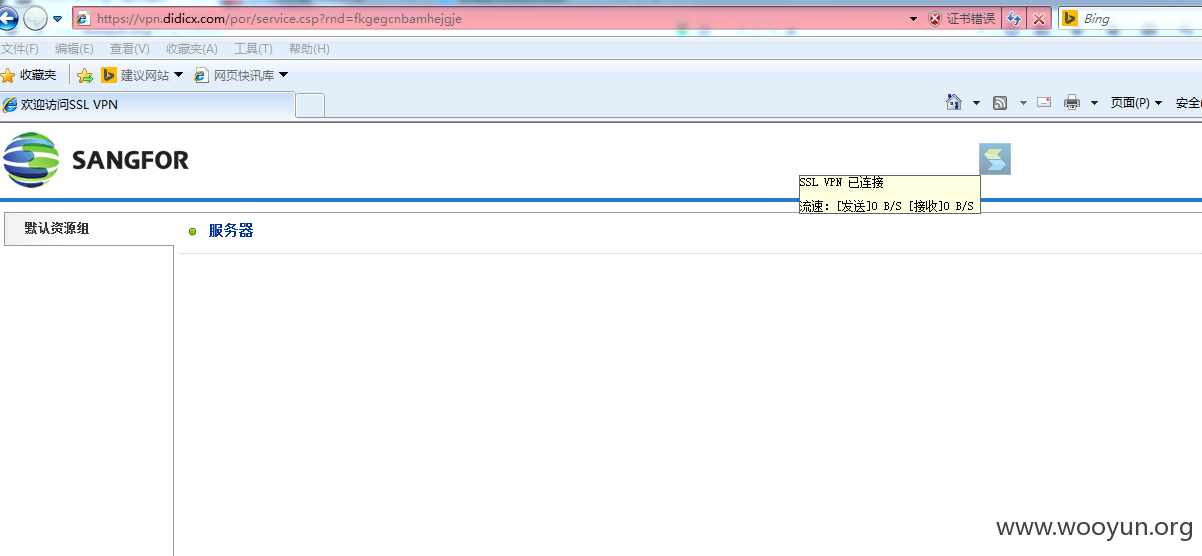The image size is (1202, 556).
Task: Expand the printer options dropdown arrow
Action: [1094, 103]
